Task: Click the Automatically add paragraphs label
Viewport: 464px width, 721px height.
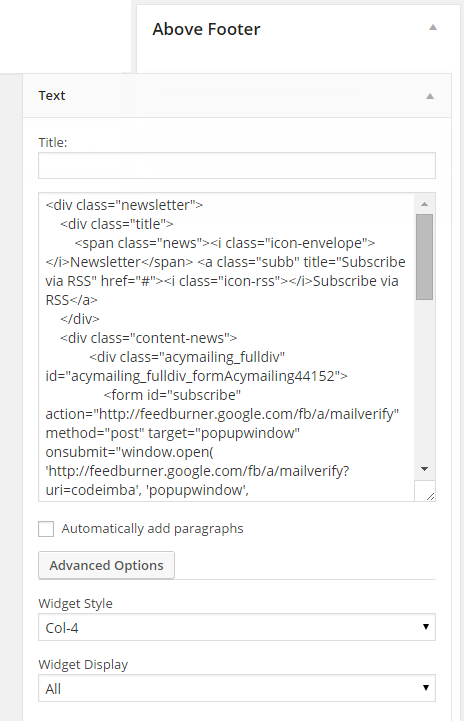Action: pyautogui.click(x=152, y=529)
